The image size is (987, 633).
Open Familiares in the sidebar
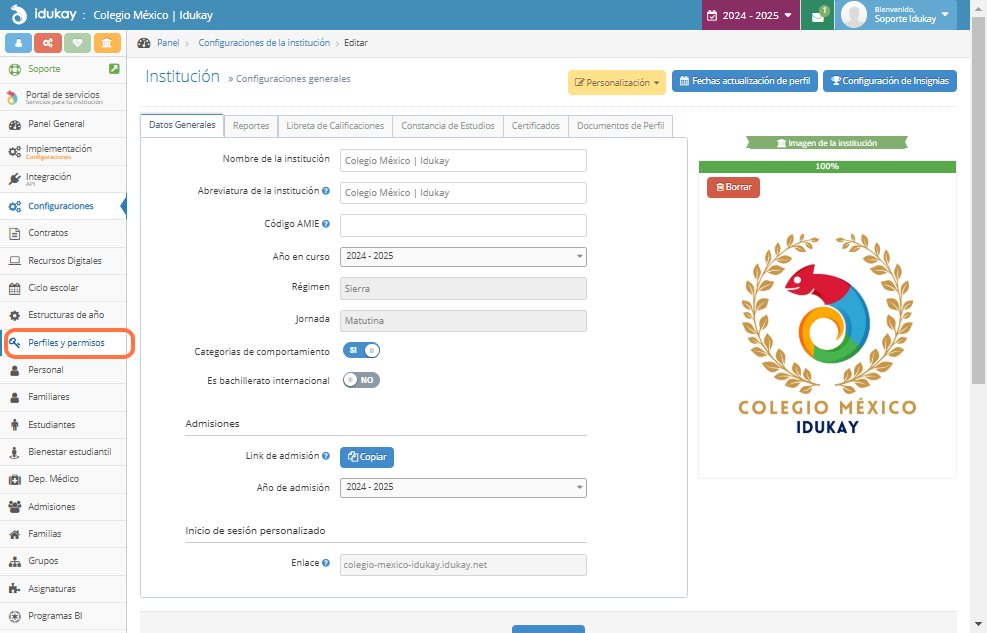coord(63,397)
